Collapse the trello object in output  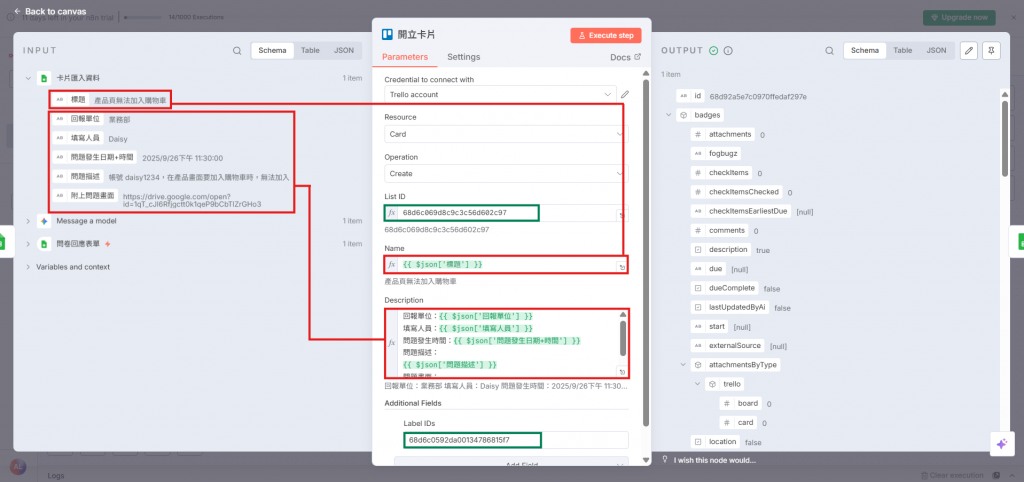697,384
